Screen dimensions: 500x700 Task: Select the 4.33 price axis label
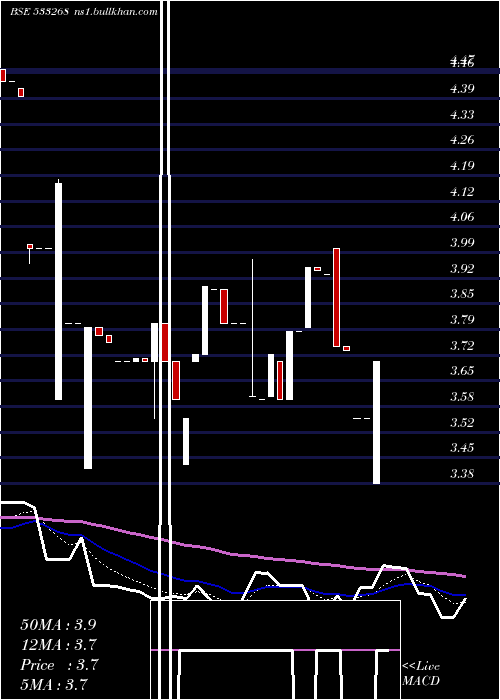(462, 115)
